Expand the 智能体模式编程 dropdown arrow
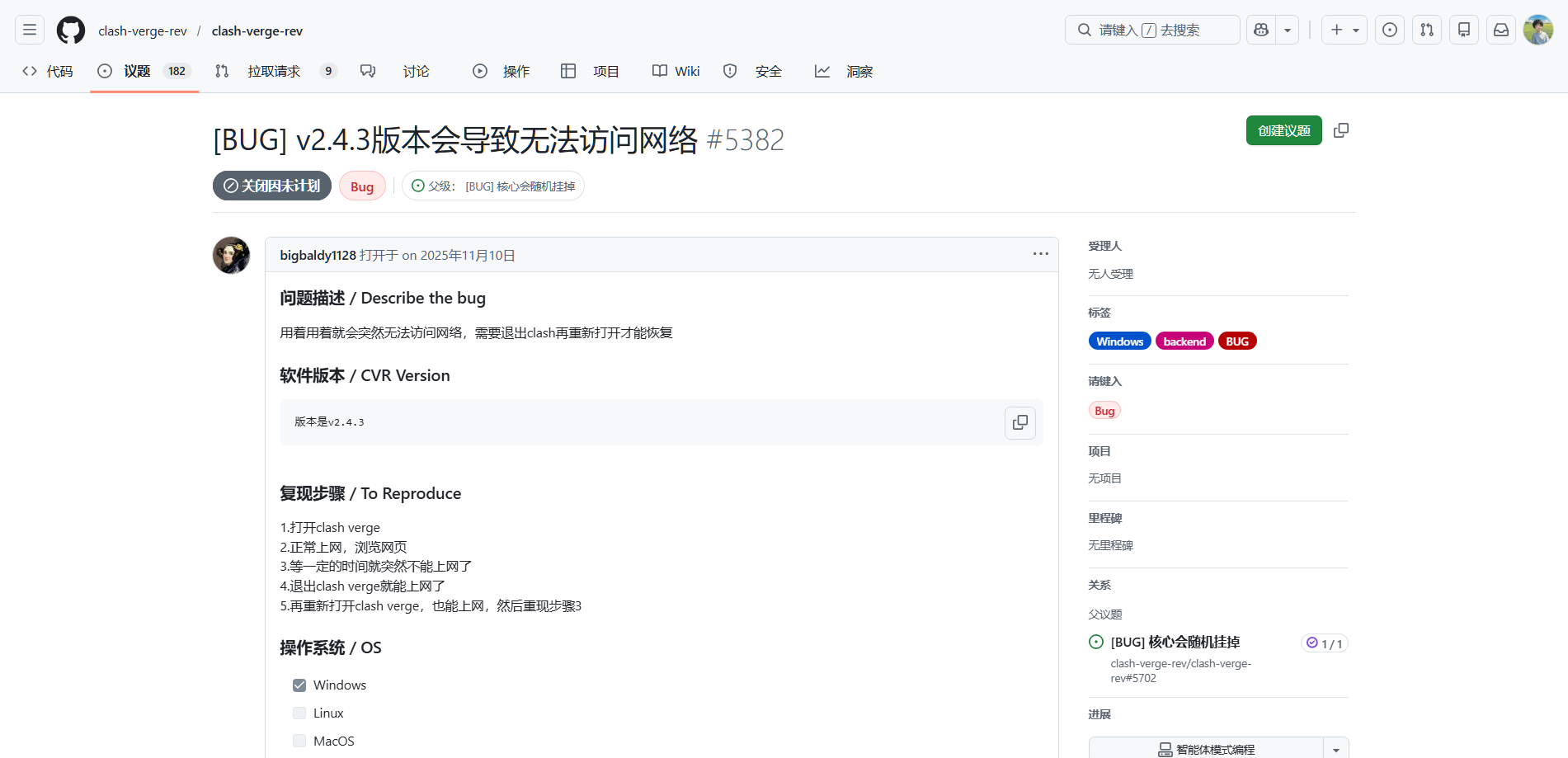Viewport: 1568px width, 758px height. pyautogui.click(x=1336, y=749)
